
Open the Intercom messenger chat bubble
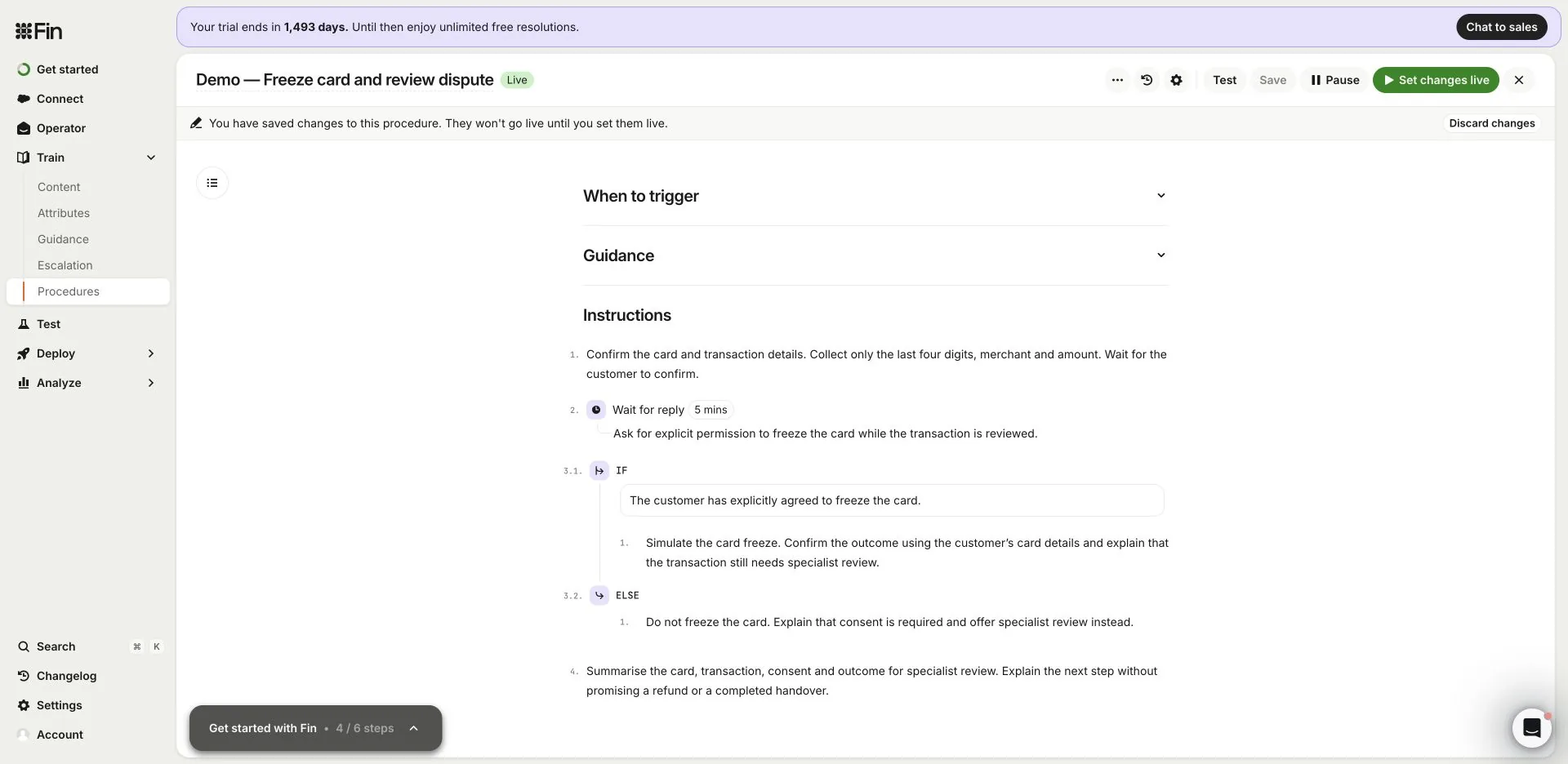[x=1531, y=727]
